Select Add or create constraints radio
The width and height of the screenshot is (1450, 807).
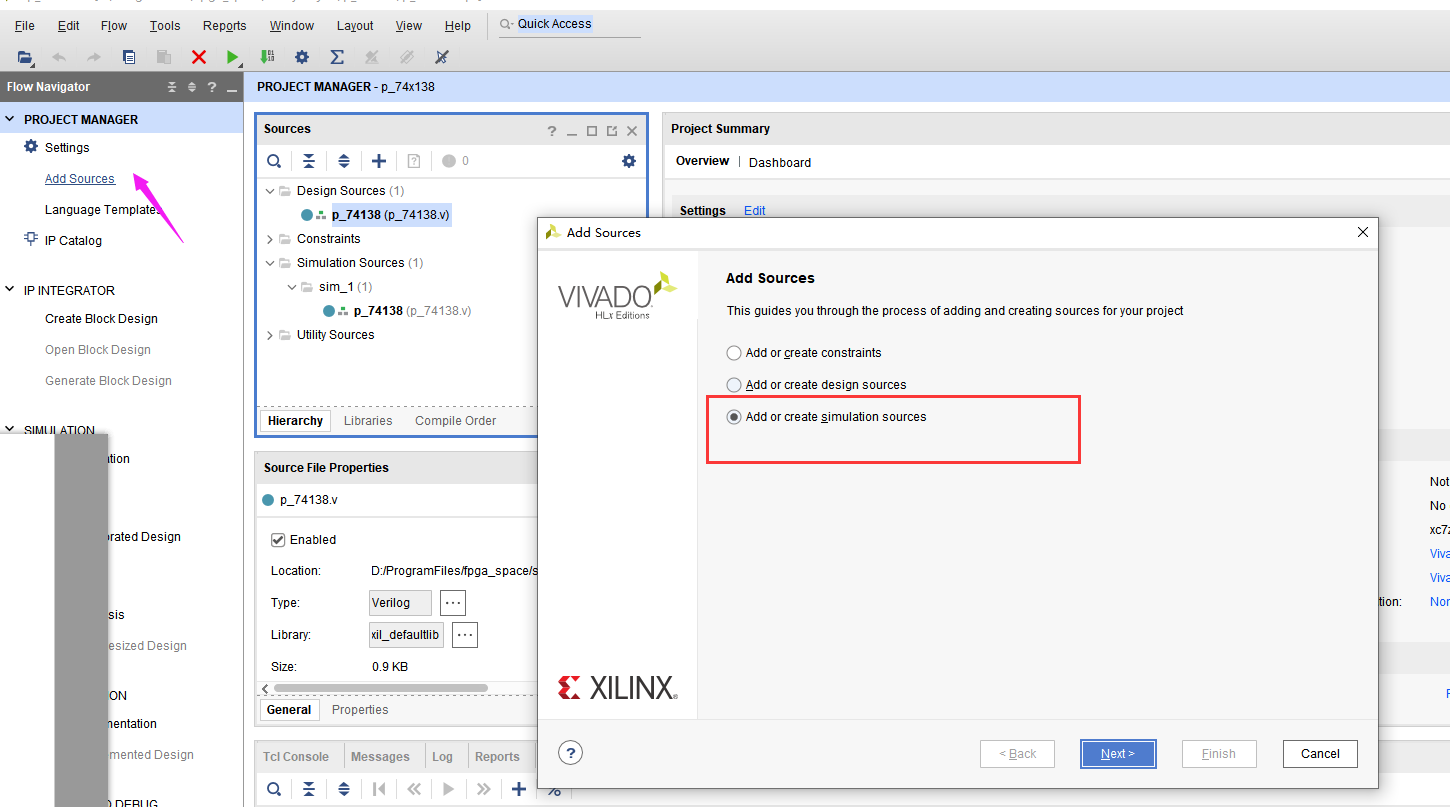coord(734,353)
